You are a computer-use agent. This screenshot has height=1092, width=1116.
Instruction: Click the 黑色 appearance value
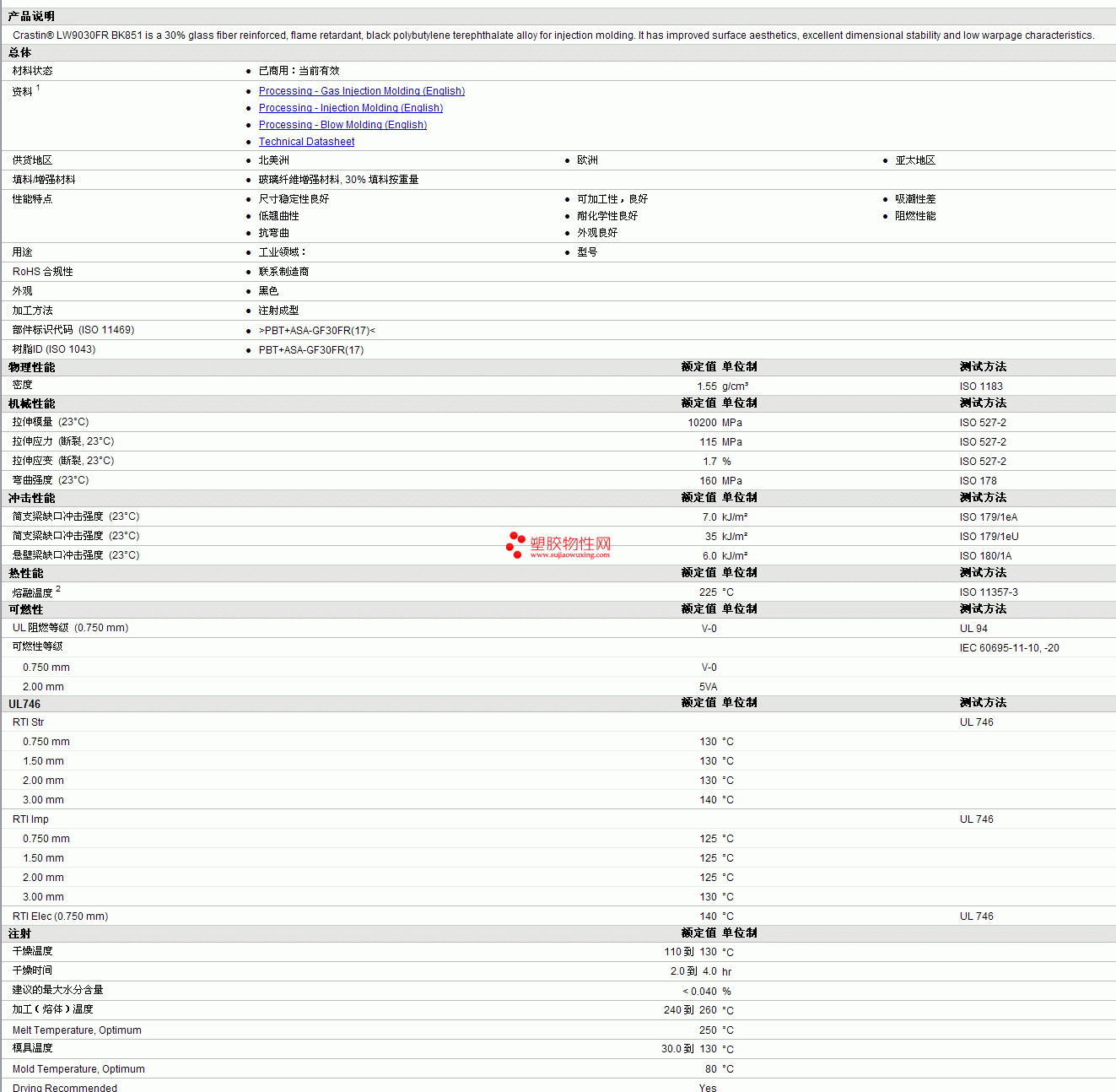[x=268, y=291]
